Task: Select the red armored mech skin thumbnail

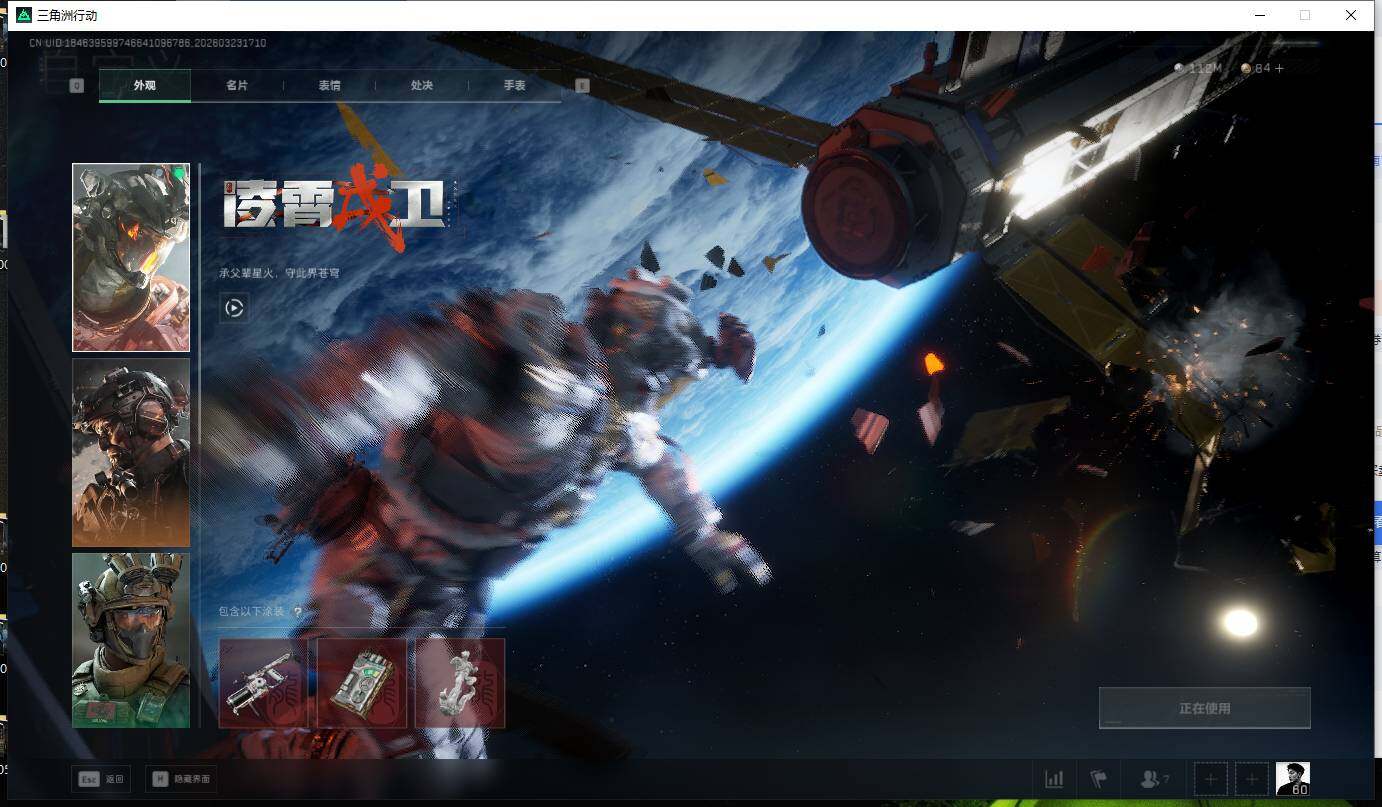Action: point(131,257)
